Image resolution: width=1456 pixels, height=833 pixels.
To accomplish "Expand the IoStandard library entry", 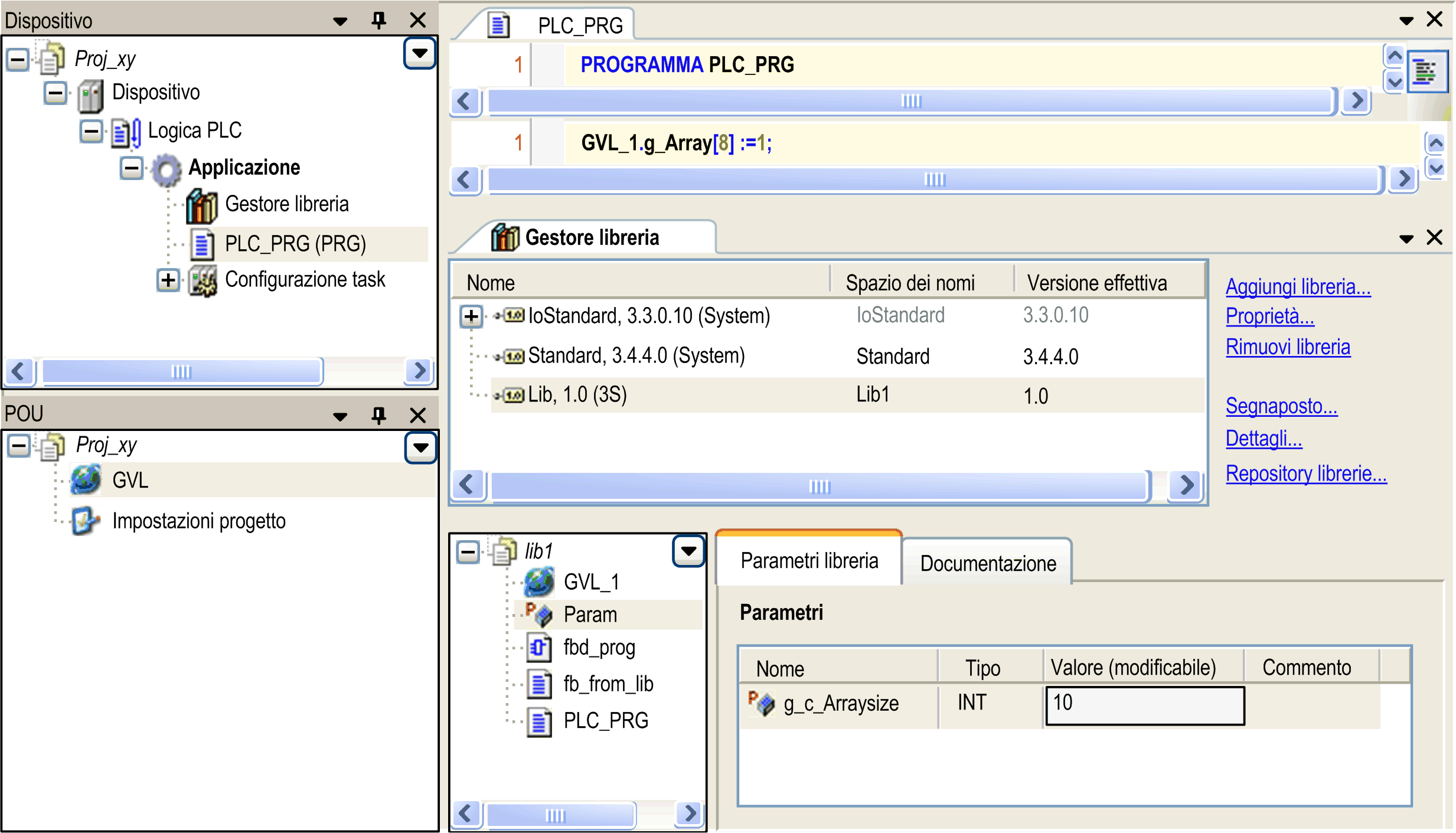I will [x=471, y=316].
